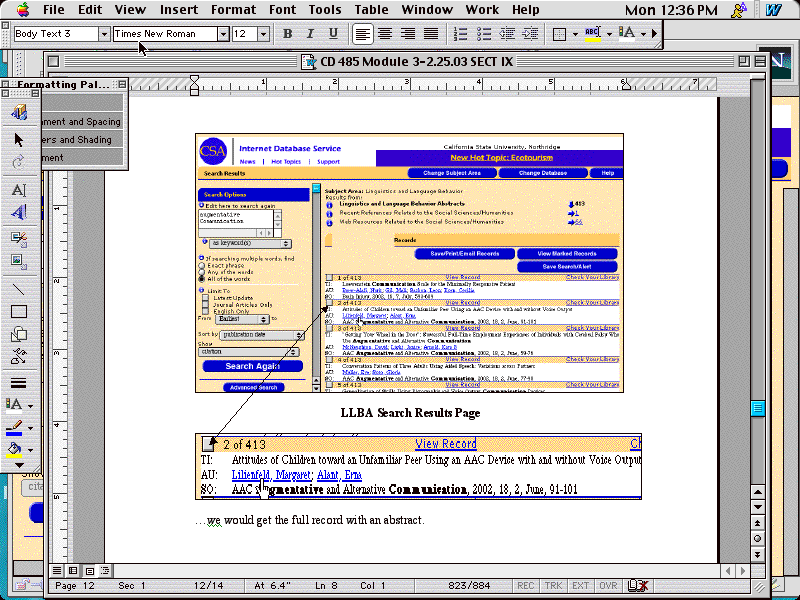
Task: Toggle the REC indicator in status bar
Action: coord(526,586)
